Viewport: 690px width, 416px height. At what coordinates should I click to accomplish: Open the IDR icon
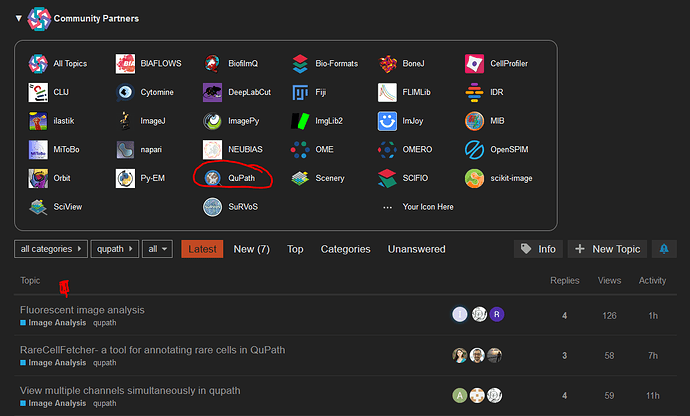point(474,92)
